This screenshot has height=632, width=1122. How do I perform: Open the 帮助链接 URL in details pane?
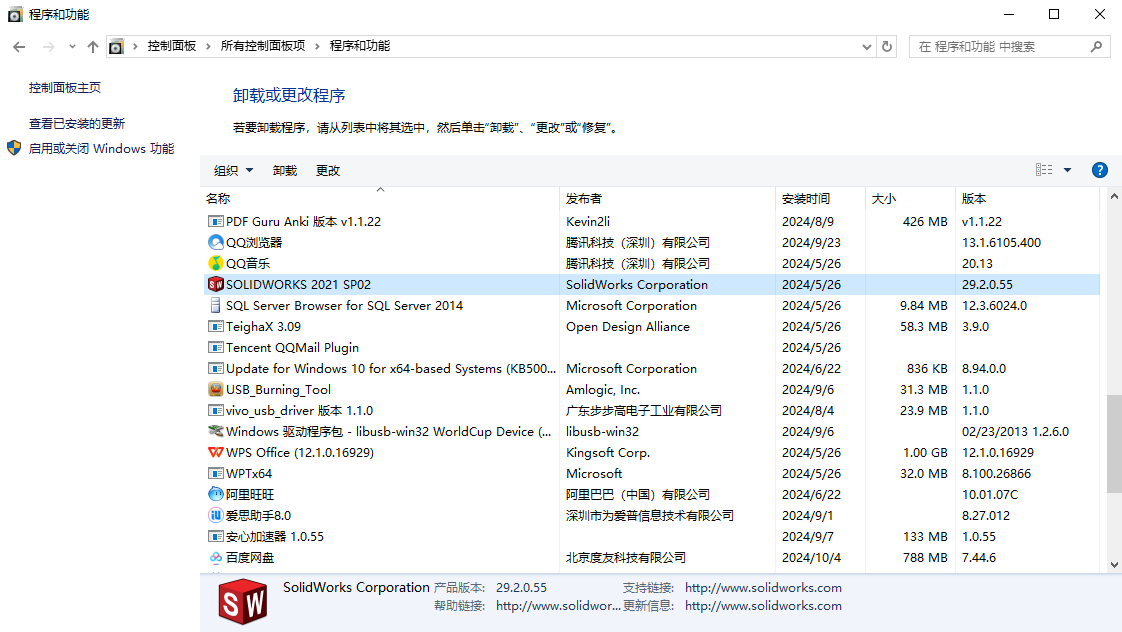558,606
